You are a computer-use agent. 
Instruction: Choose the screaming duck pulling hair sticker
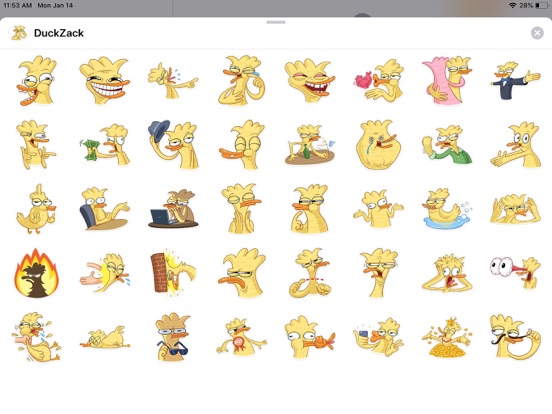tap(446, 273)
